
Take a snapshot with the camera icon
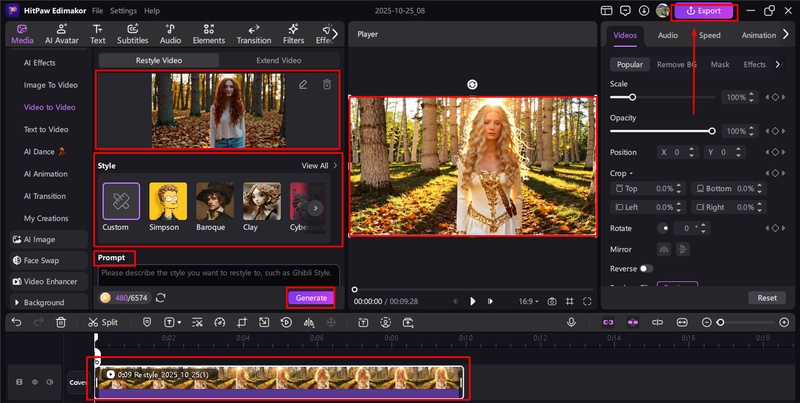(551, 301)
